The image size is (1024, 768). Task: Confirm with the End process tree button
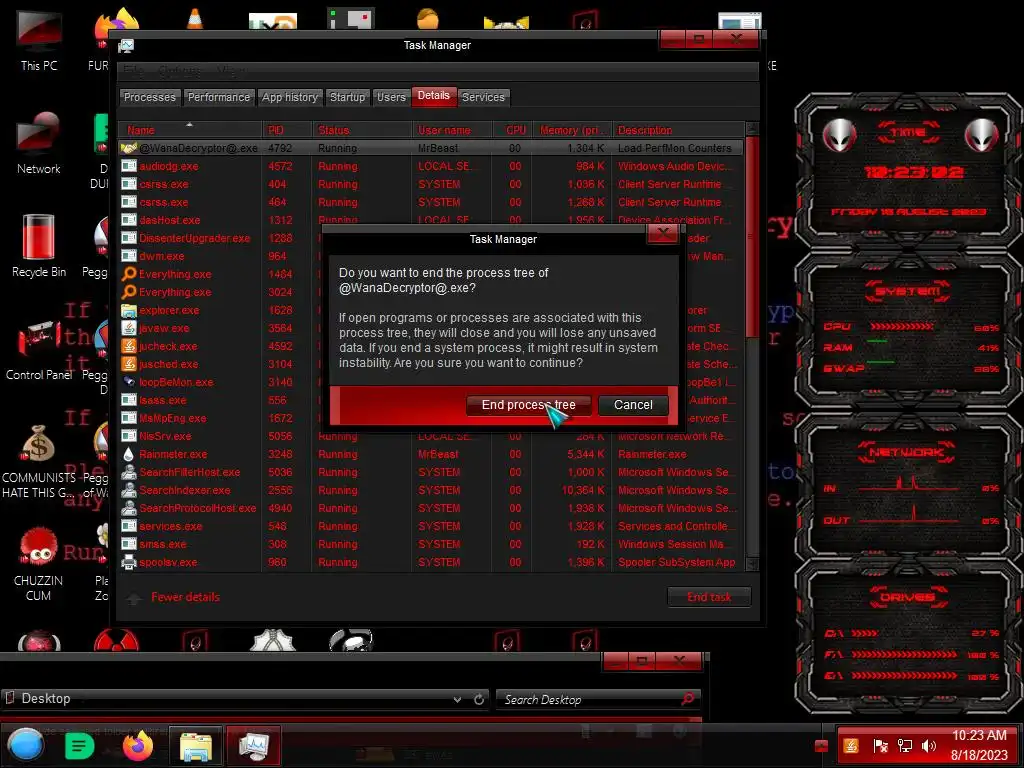(528, 405)
